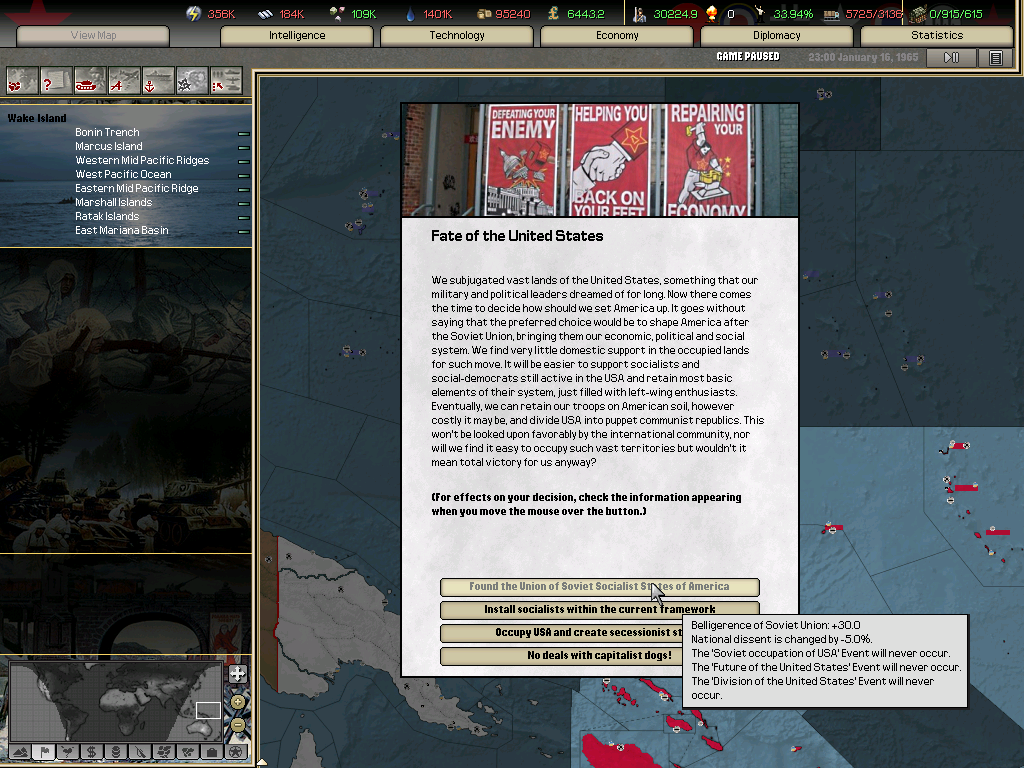This screenshot has height=768, width=1024.
Task: Open the air units list icon
Action: click(124, 80)
